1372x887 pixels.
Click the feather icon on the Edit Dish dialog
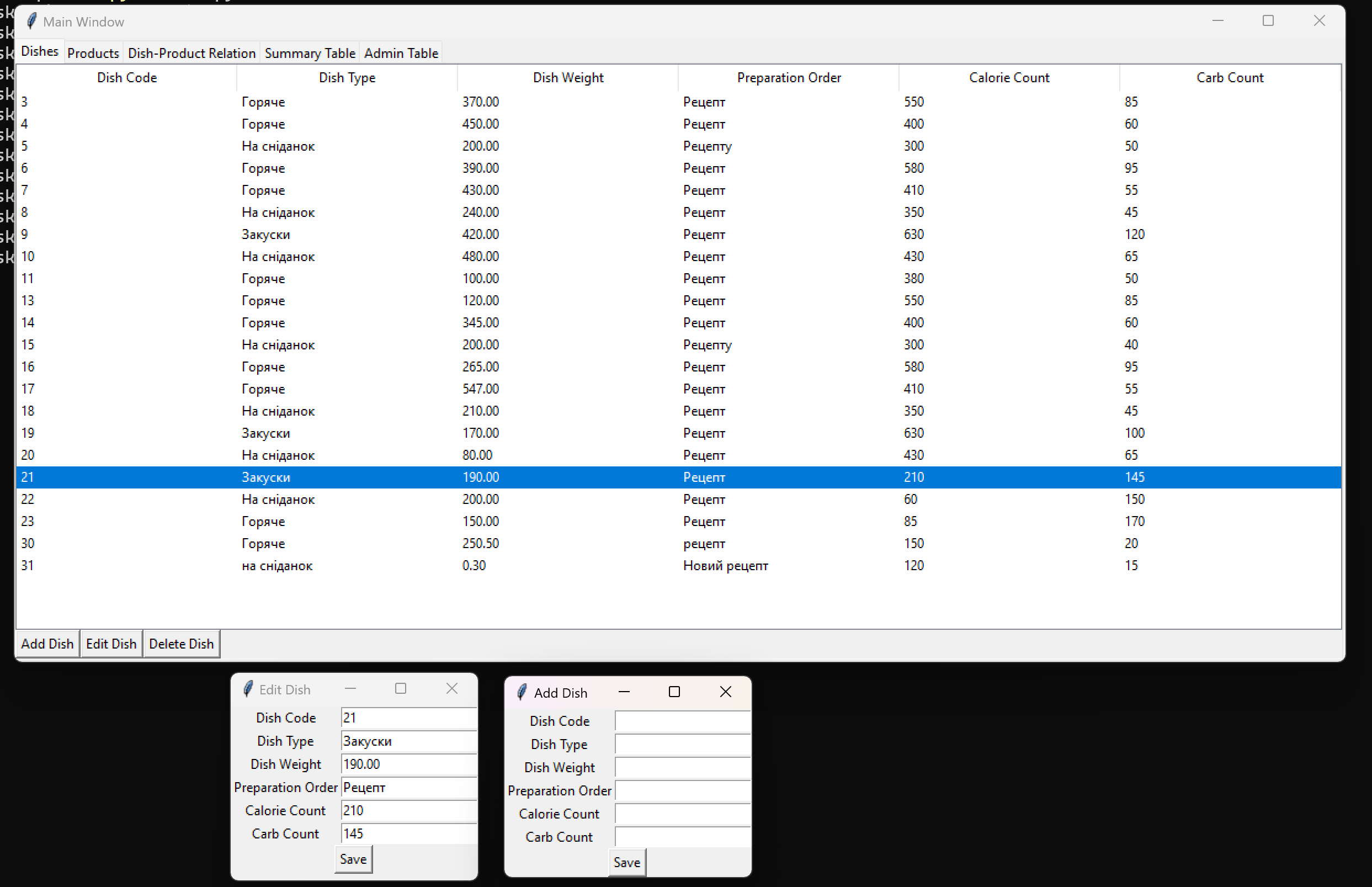pyautogui.click(x=249, y=688)
